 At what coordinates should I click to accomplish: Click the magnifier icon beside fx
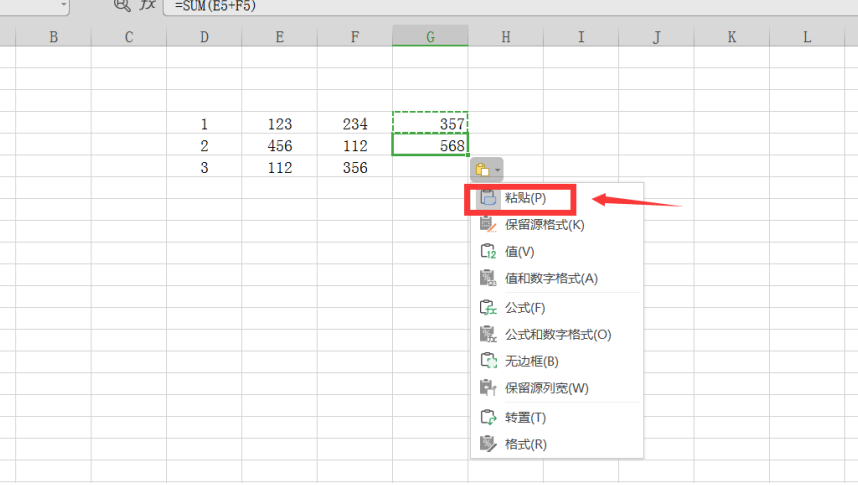click(122, 5)
